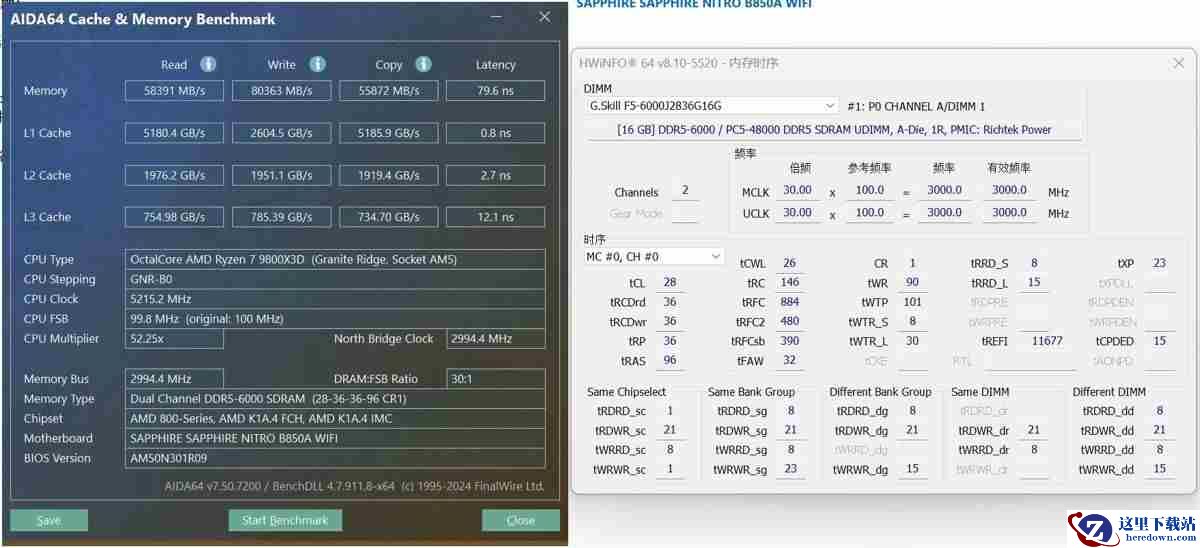This screenshot has width=1200, height=548.
Task: Click the tXP value 23
Action: click(1159, 264)
